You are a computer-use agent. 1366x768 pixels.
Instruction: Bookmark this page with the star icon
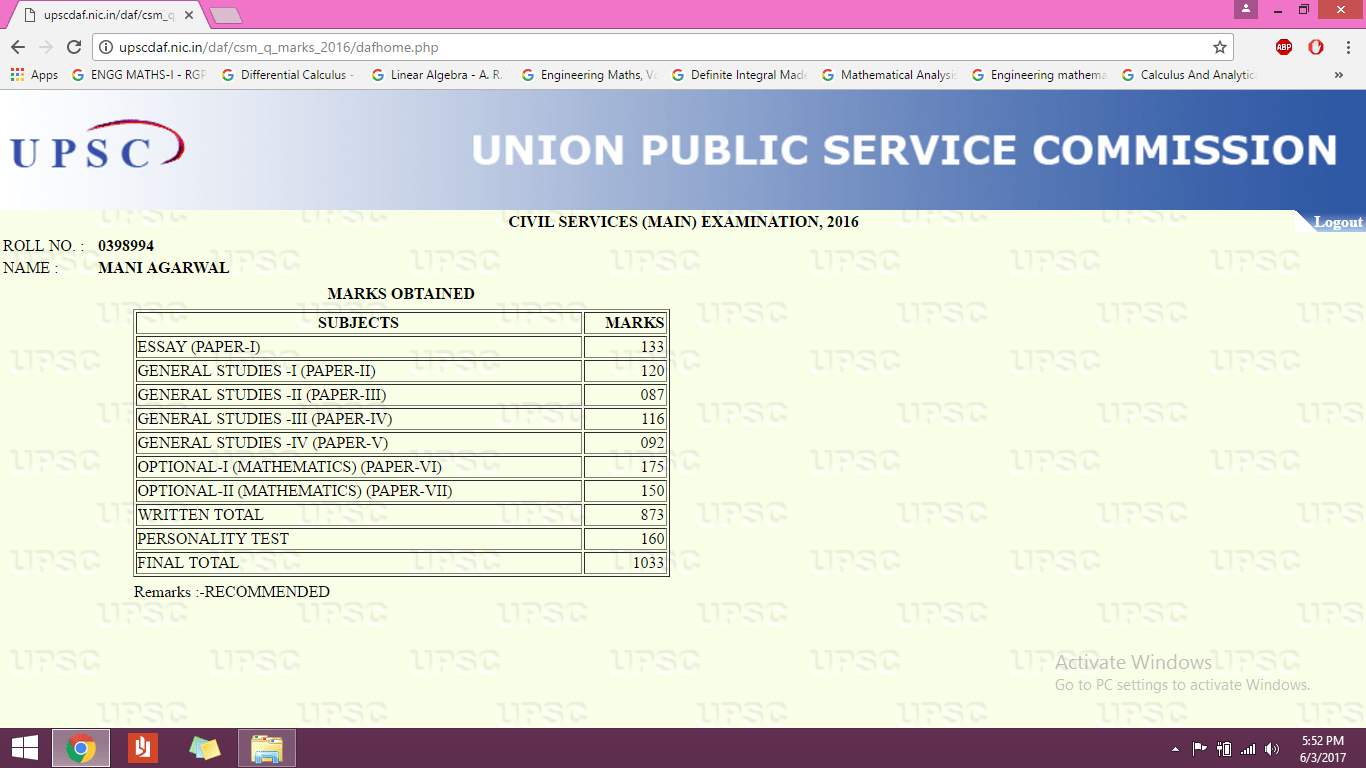point(1220,47)
